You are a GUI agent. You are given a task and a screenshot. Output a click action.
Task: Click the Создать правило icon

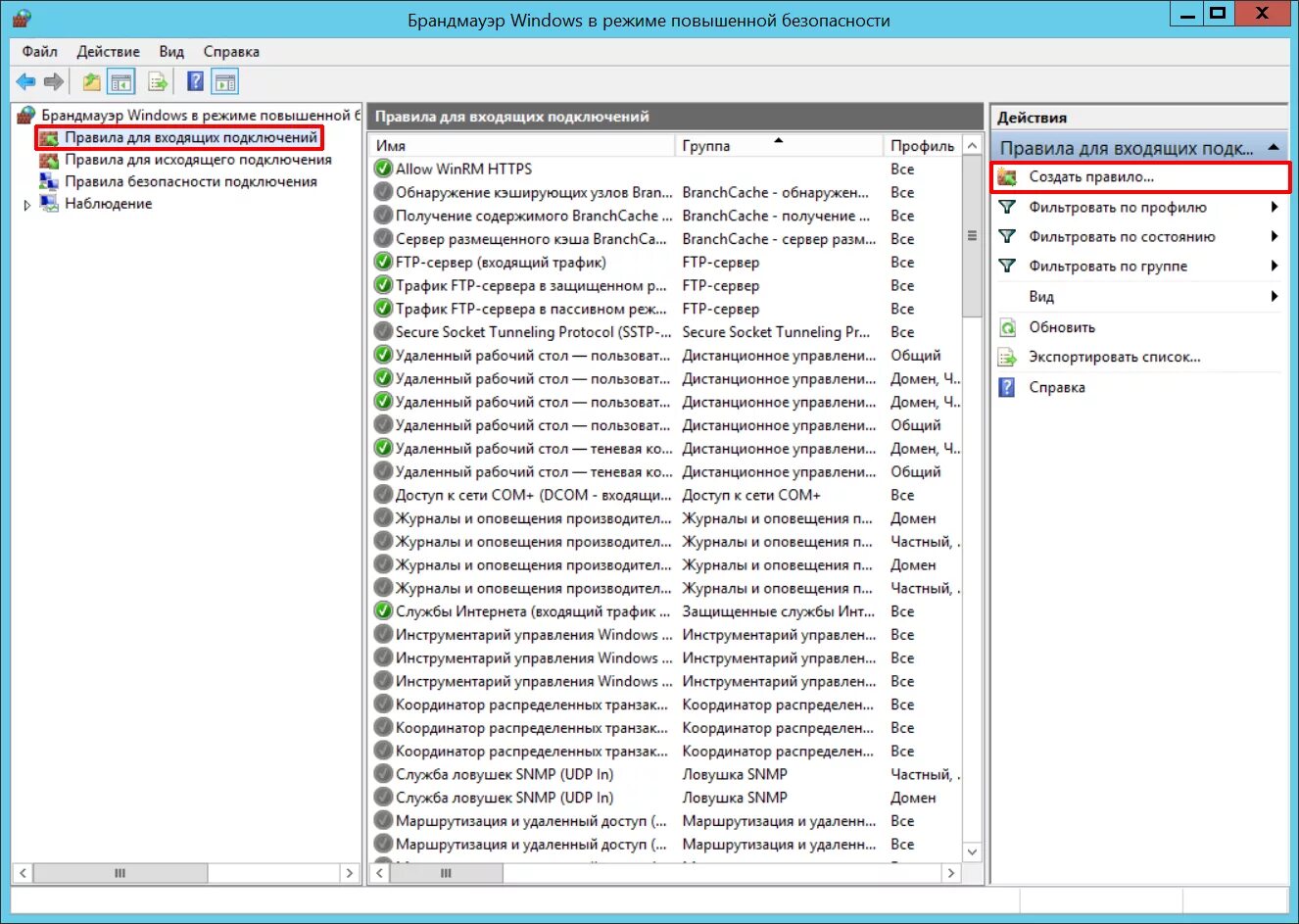click(1007, 177)
